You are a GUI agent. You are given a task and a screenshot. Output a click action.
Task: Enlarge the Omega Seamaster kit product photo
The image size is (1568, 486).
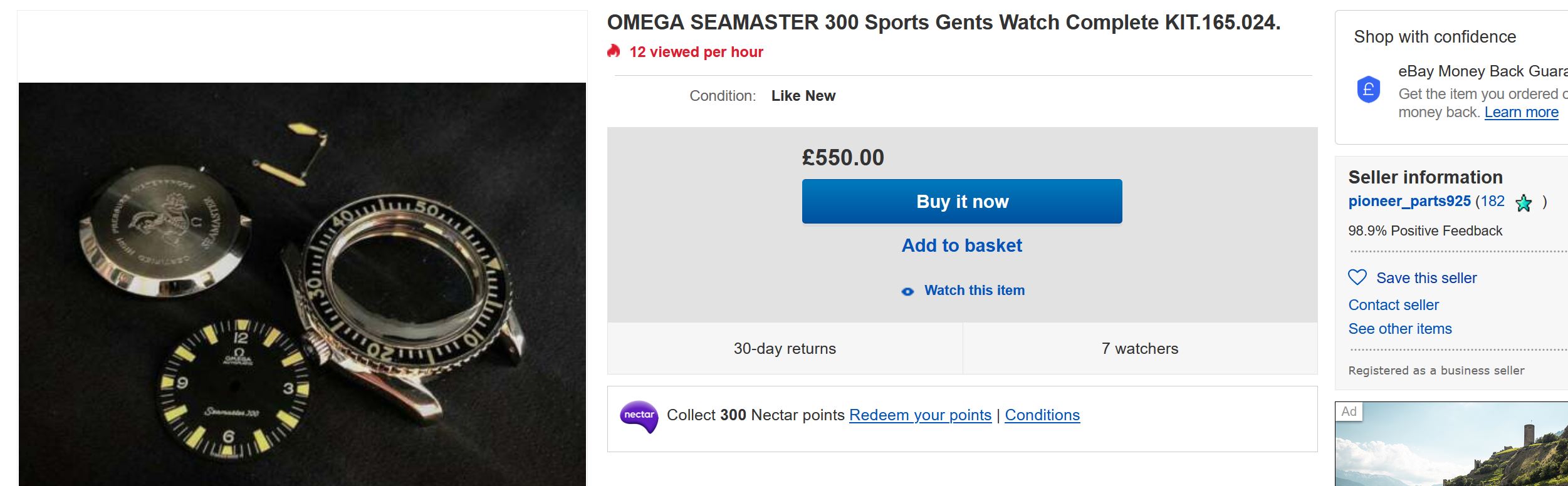(302, 284)
